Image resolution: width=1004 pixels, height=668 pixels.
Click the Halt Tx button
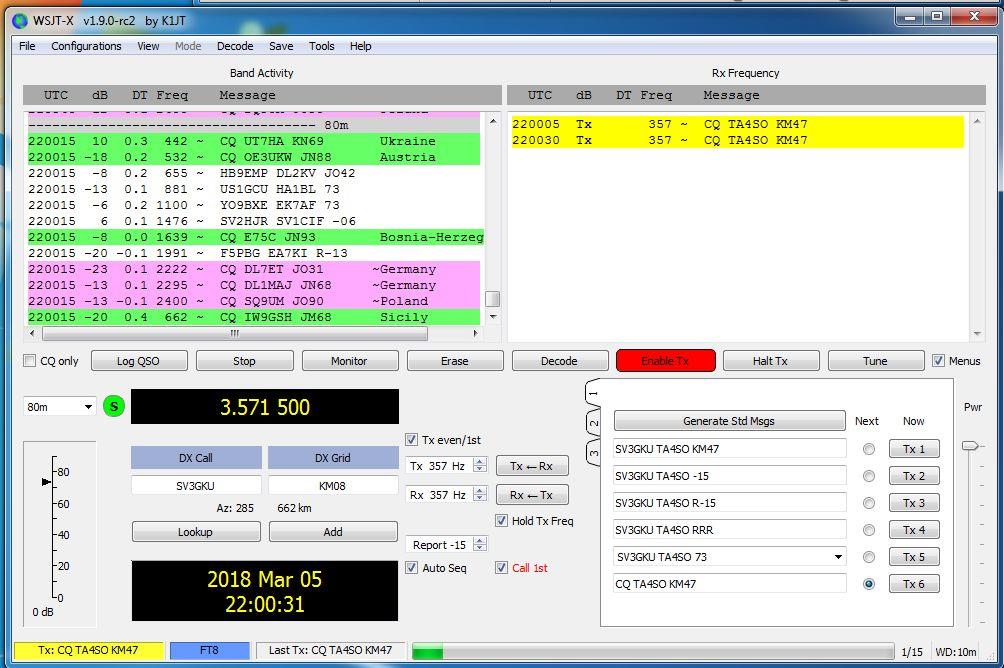click(770, 361)
